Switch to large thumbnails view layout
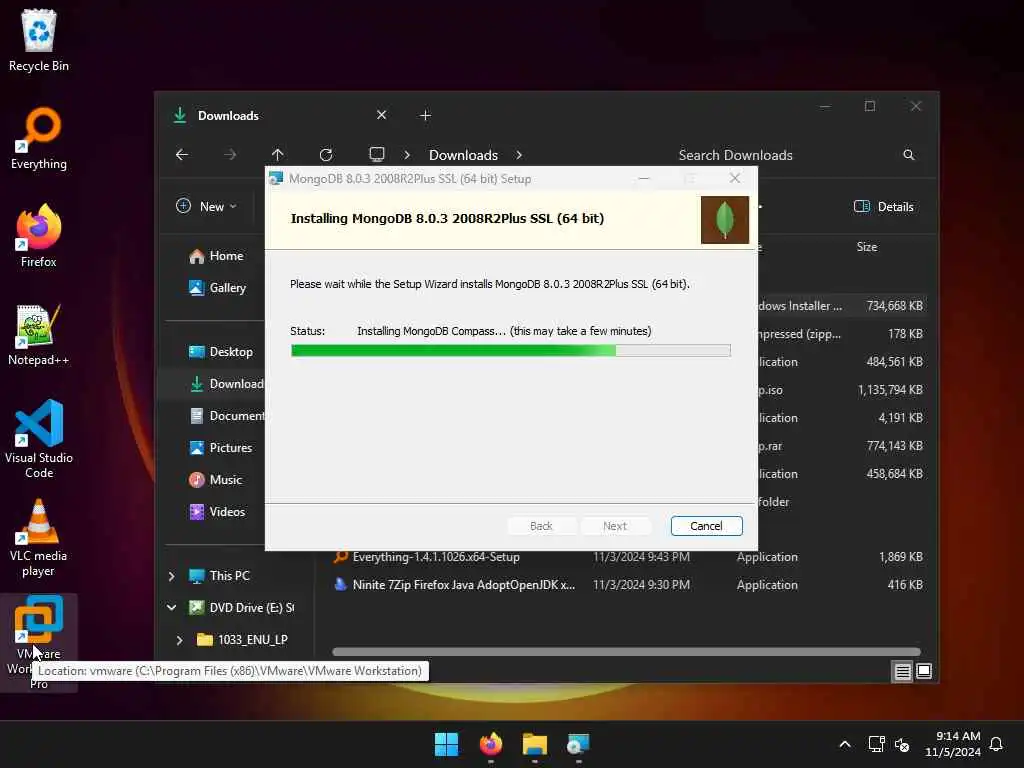 tap(924, 671)
